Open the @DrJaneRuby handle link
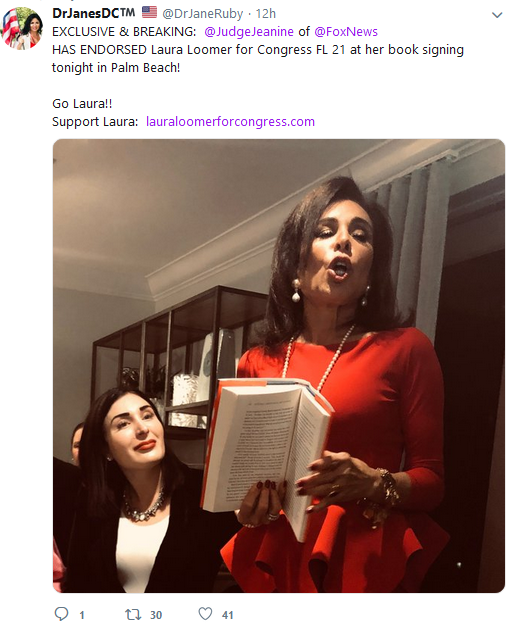The image size is (511, 624). click(x=202, y=14)
